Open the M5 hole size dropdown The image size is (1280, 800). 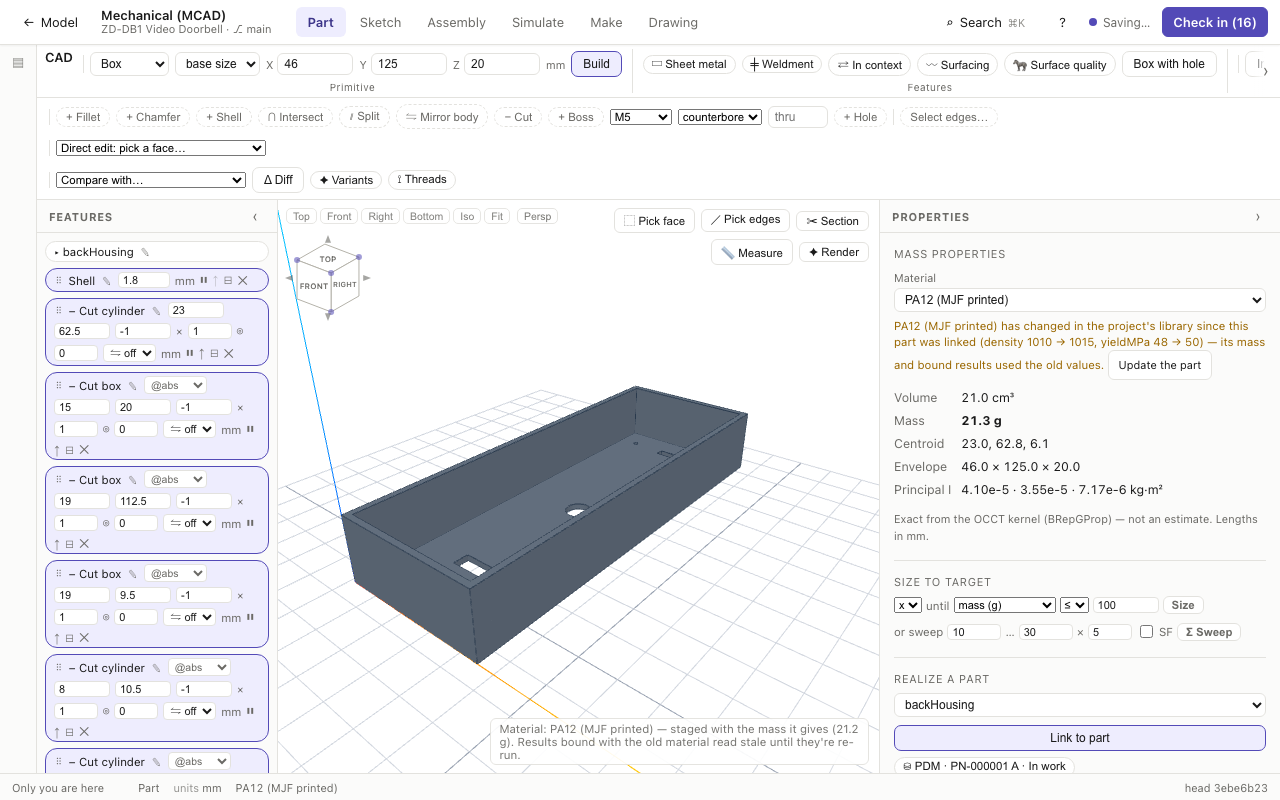tap(640, 117)
